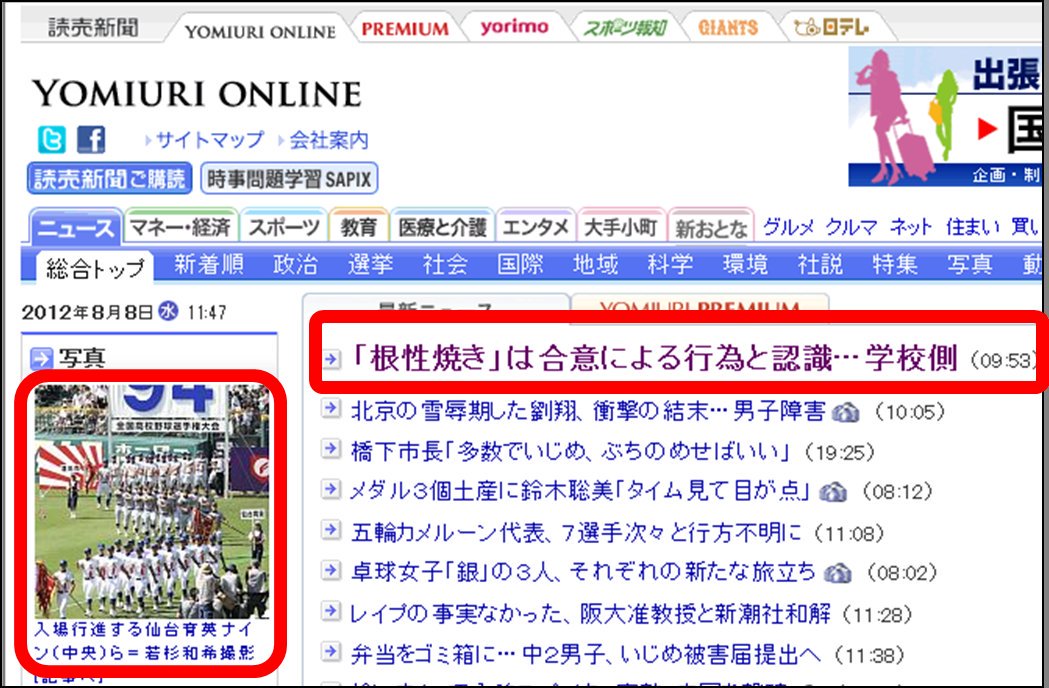Open the グルメ link
Viewport: 1049px width, 688px height.
tap(788, 228)
